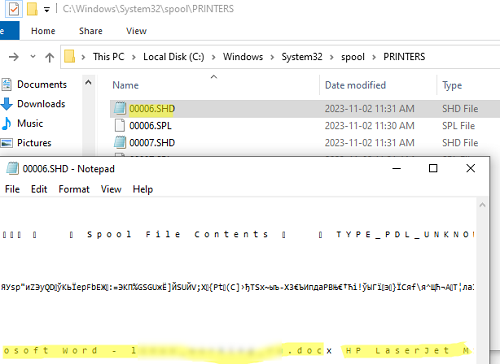
Task: Open Notepad View menu
Action: [x=111, y=189]
